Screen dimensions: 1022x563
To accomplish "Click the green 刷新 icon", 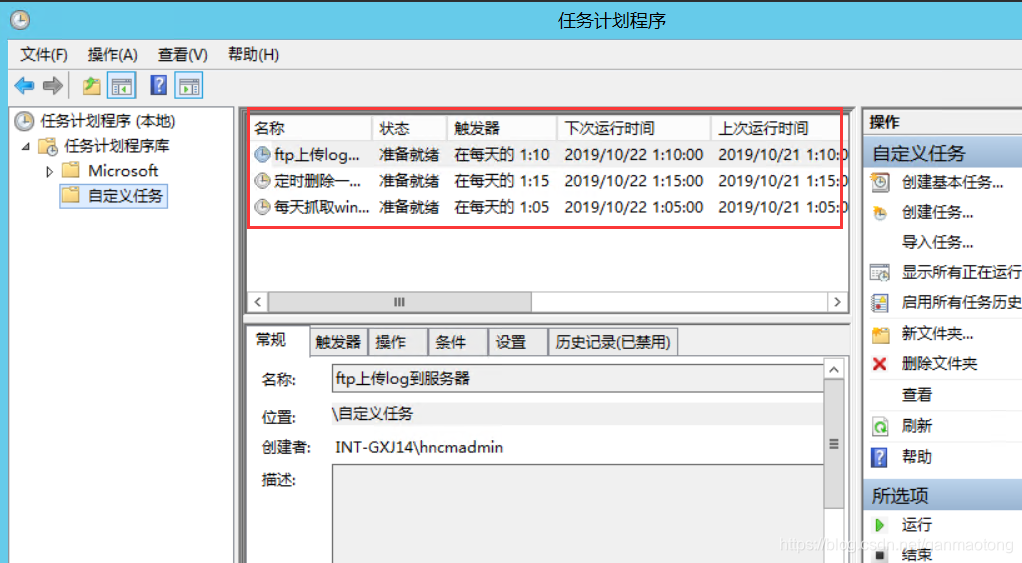I will [880, 426].
